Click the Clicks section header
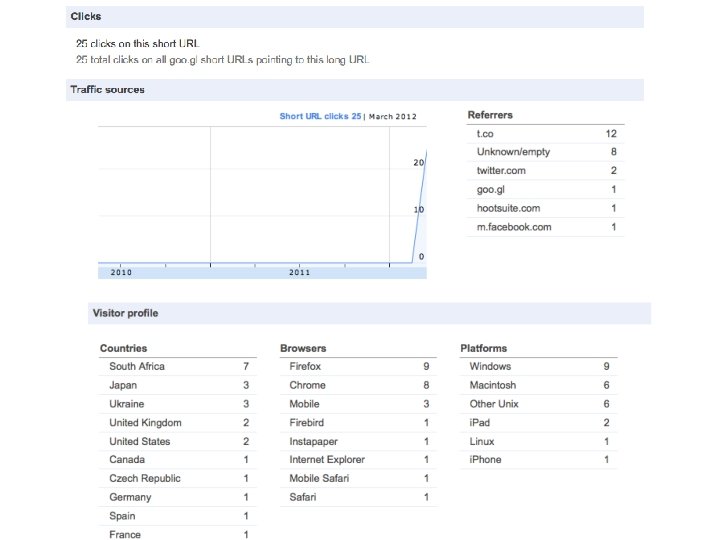This screenshot has height=540, width=720. (85, 17)
